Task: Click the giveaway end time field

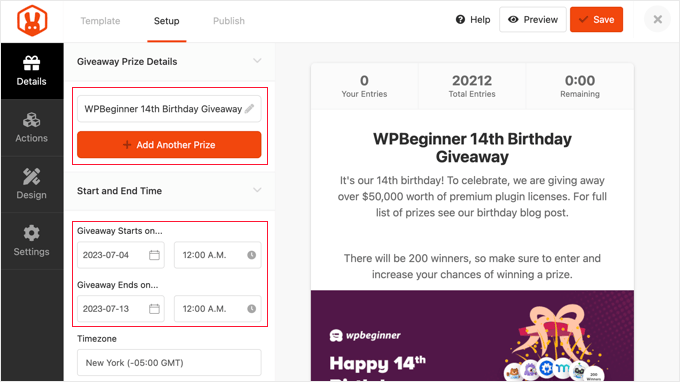Action: click(218, 309)
